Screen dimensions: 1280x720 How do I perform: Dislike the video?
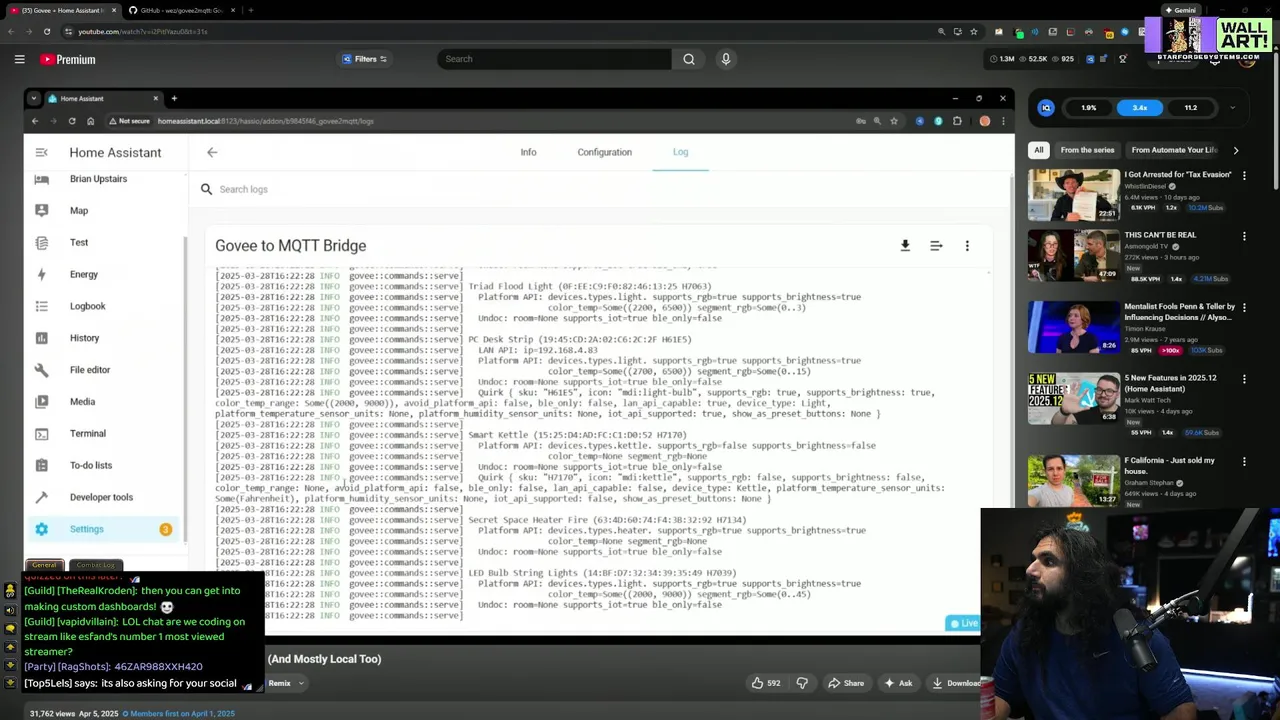[802, 683]
